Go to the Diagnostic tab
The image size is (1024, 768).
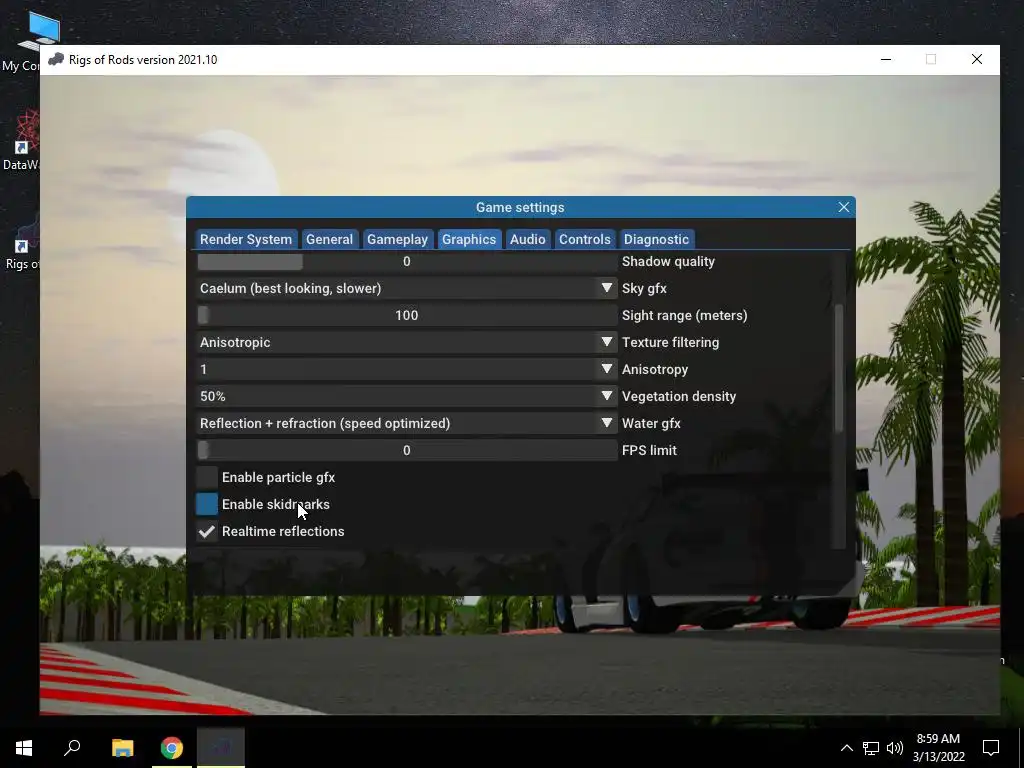coord(656,239)
